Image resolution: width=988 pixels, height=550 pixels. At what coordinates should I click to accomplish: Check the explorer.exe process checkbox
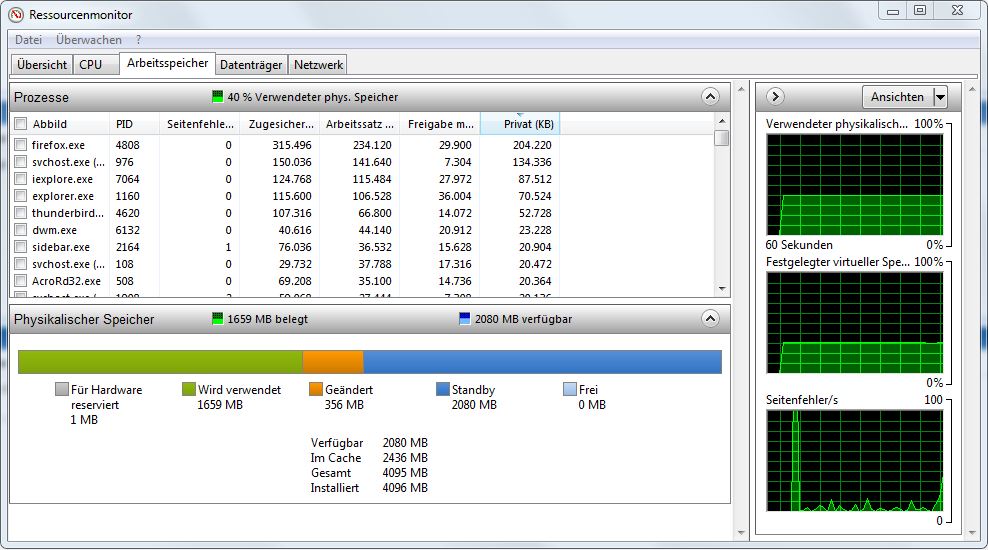click(x=21, y=195)
